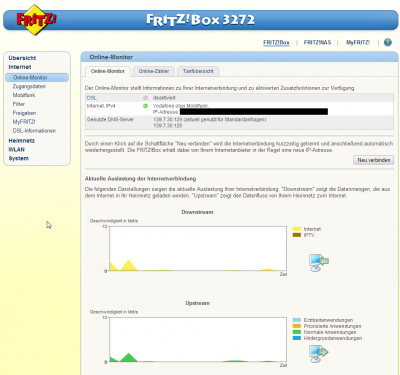This screenshot has width=400, height=375.
Task: Expand WLAN in the sidebar
Action: (x=16, y=149)
